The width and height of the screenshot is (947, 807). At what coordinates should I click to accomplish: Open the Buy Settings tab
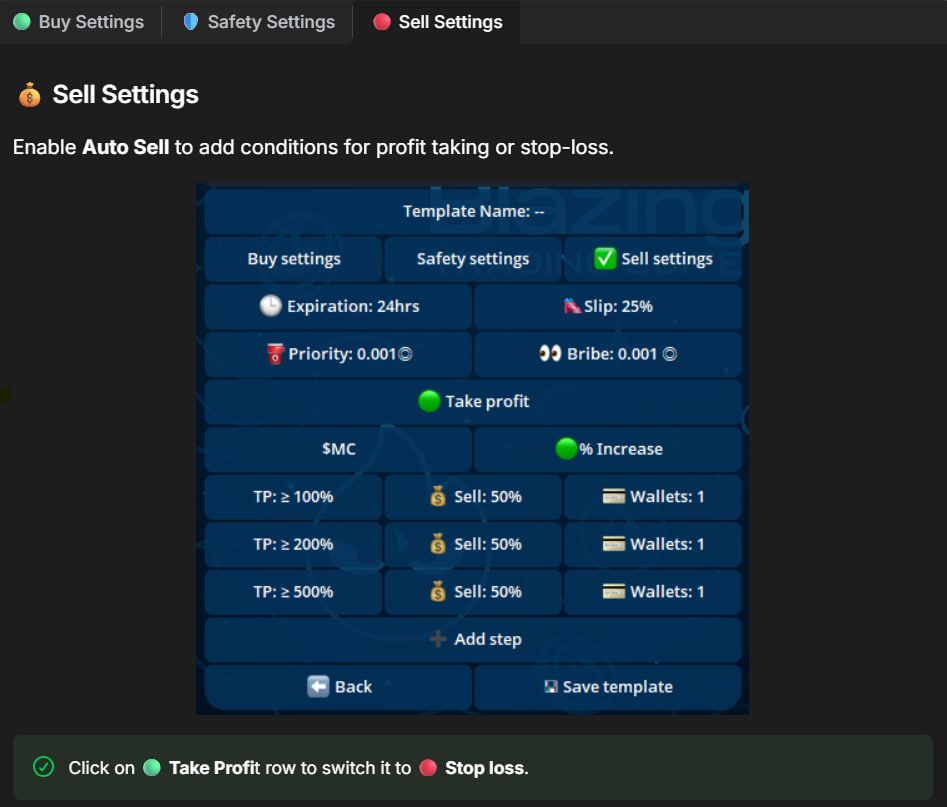tap(79, 22)
